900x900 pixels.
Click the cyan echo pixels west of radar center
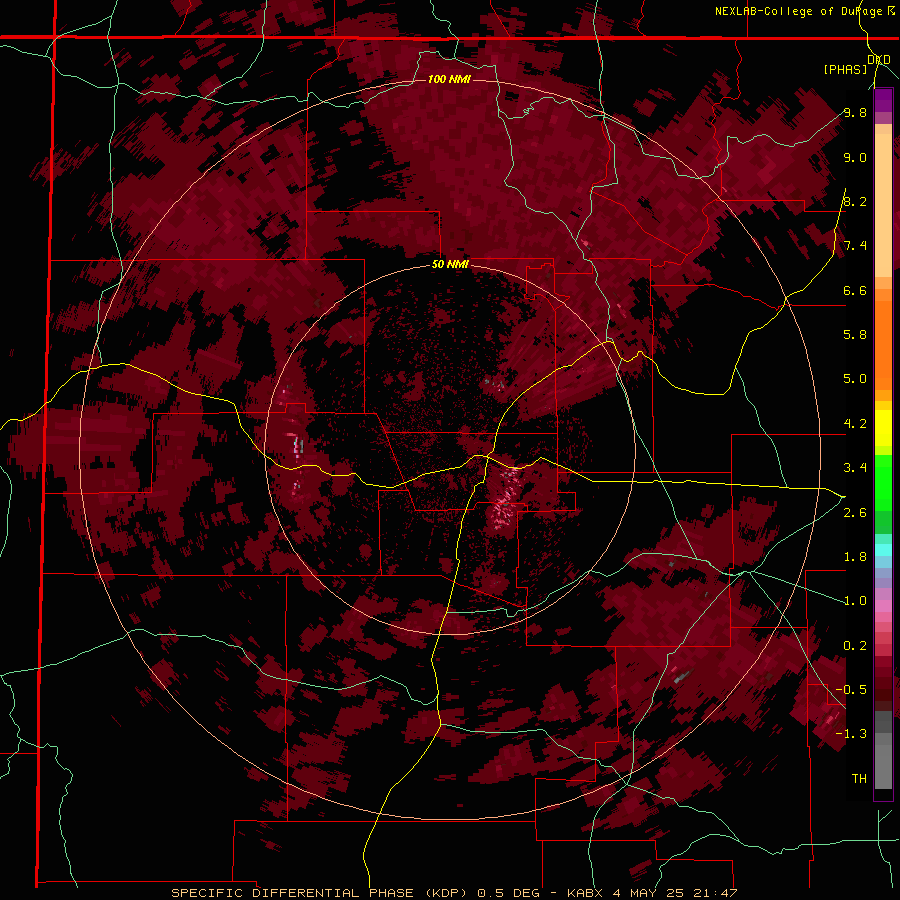298,445
